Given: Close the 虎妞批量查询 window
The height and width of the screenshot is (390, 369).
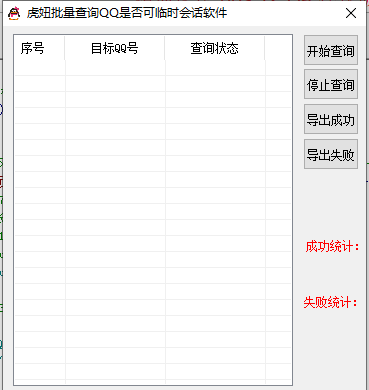Looking at the screenshot, I should tap(351, 13).
